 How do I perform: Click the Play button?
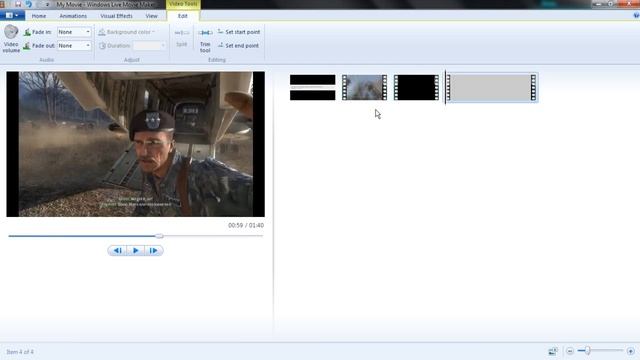(x=136, y=251)
